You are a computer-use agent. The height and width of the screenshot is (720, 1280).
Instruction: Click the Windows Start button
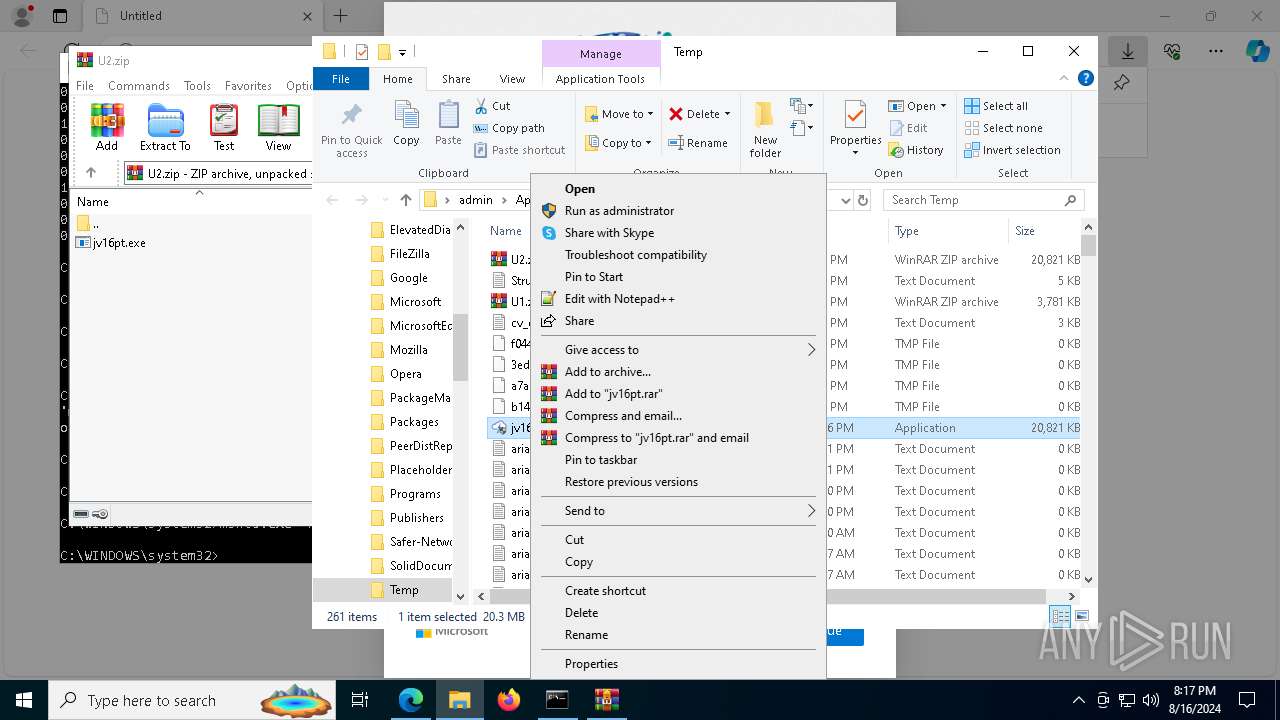[23, 700]
